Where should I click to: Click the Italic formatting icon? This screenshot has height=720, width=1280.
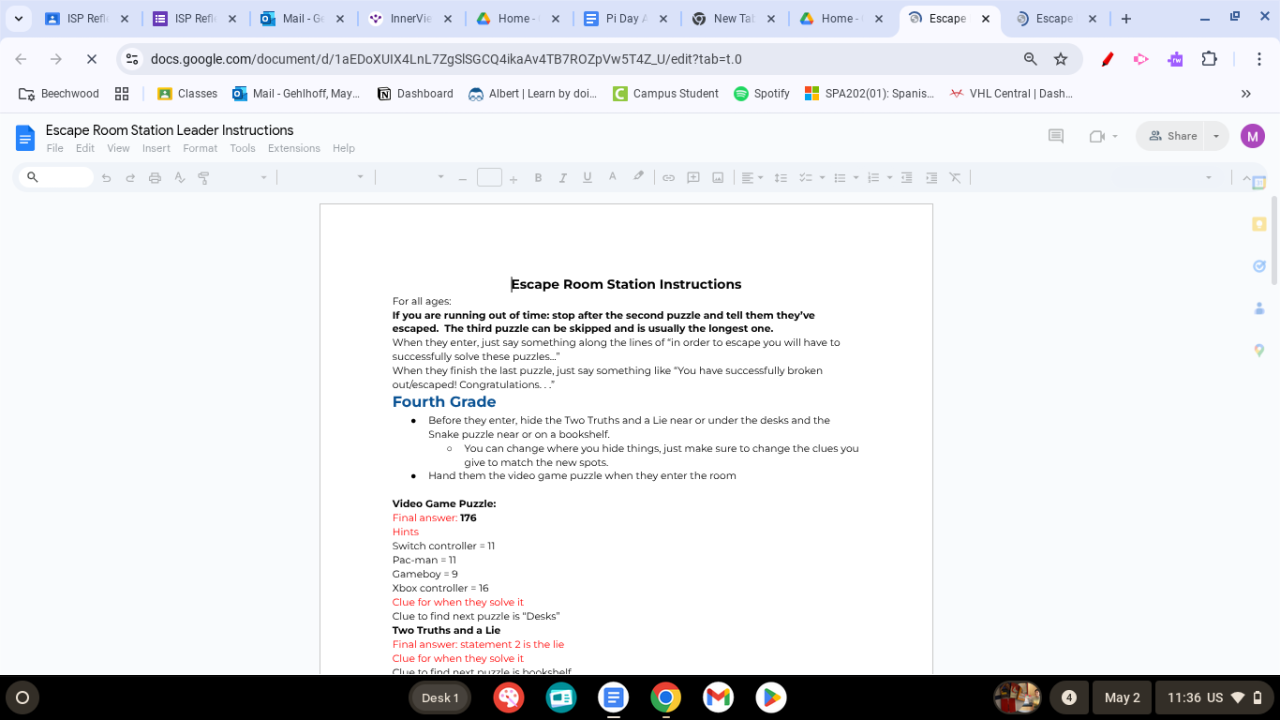click(562, 178)
